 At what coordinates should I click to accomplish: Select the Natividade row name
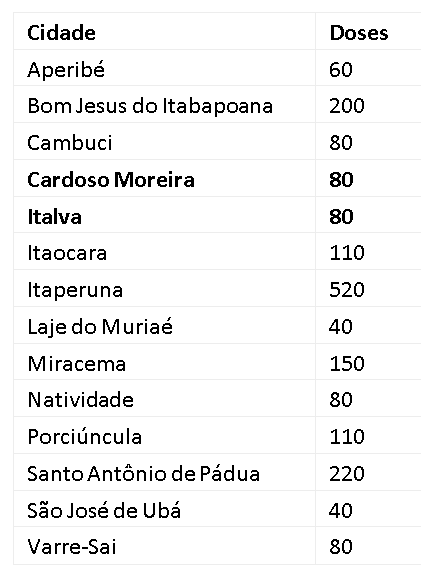tap(80, 400)
